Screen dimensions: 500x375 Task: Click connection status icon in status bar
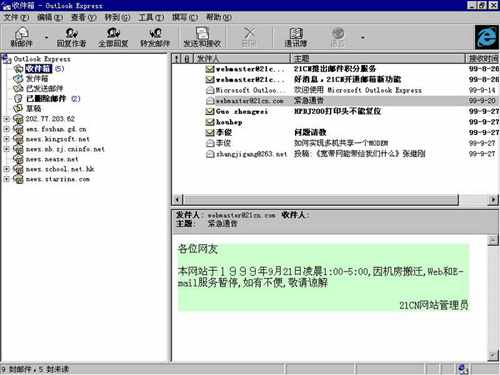(463, 369)
